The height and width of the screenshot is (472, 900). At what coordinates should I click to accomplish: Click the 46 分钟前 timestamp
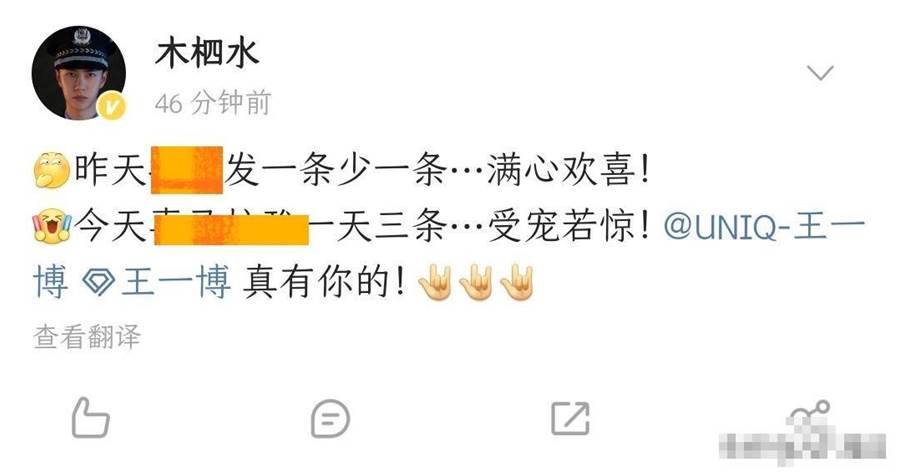213,103
